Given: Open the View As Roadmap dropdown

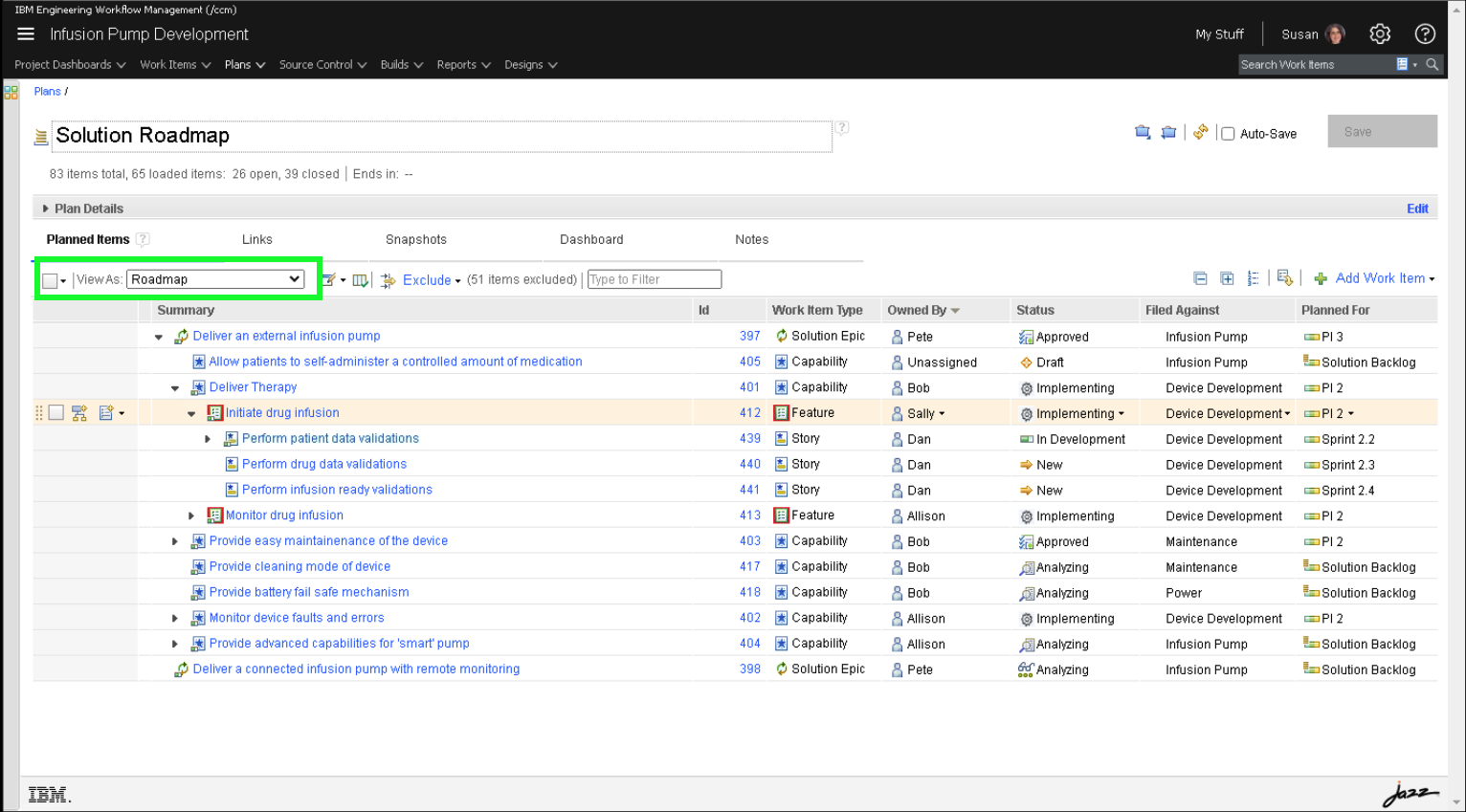Looking at the screenshot, I should (215, 279).
